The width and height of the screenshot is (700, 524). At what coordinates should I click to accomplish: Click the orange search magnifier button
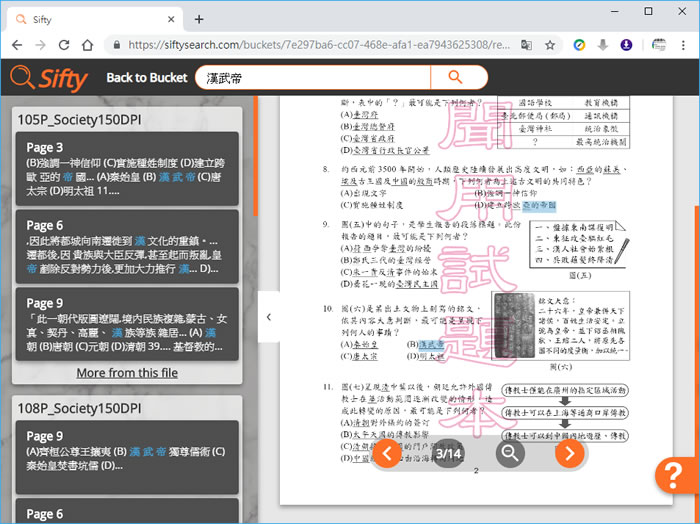(x=456, y=77)
